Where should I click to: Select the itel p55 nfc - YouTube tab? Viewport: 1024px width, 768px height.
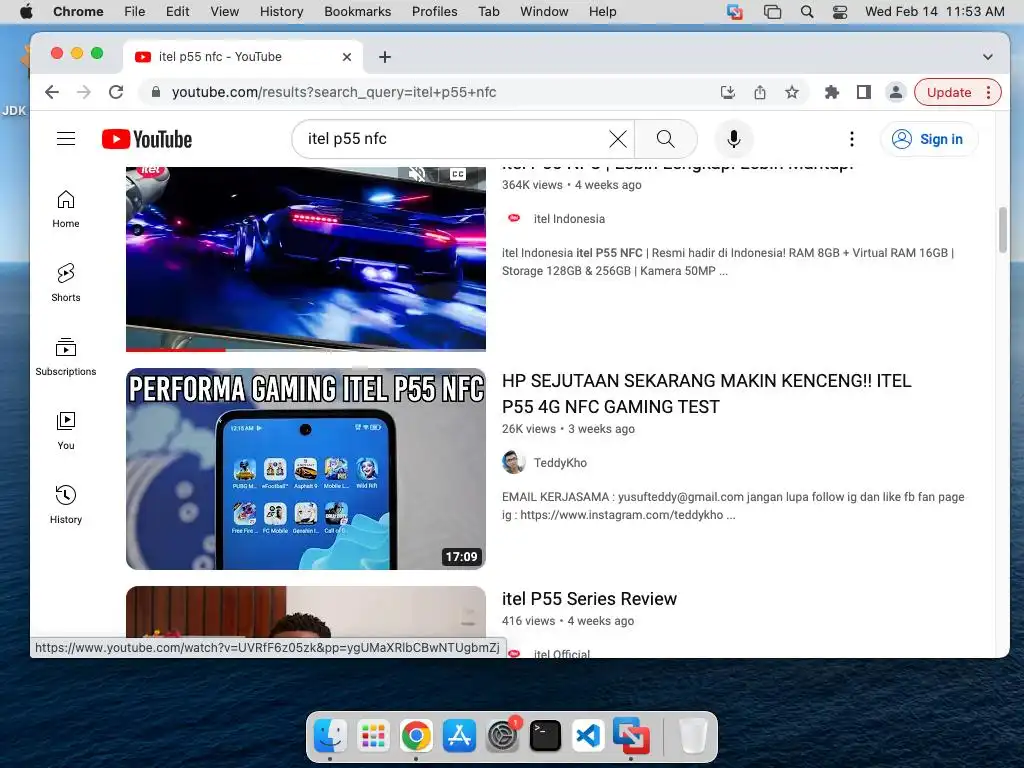(242, 57)
